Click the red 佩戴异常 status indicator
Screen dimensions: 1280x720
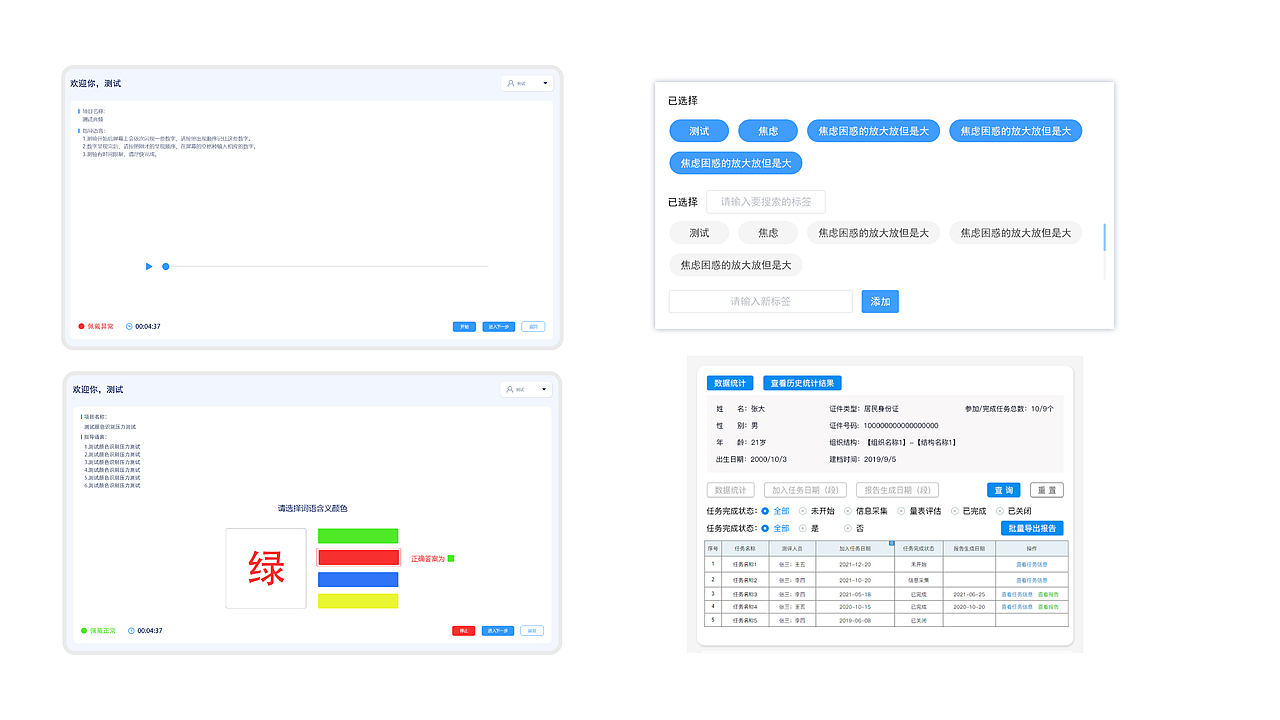pos(96,326)
